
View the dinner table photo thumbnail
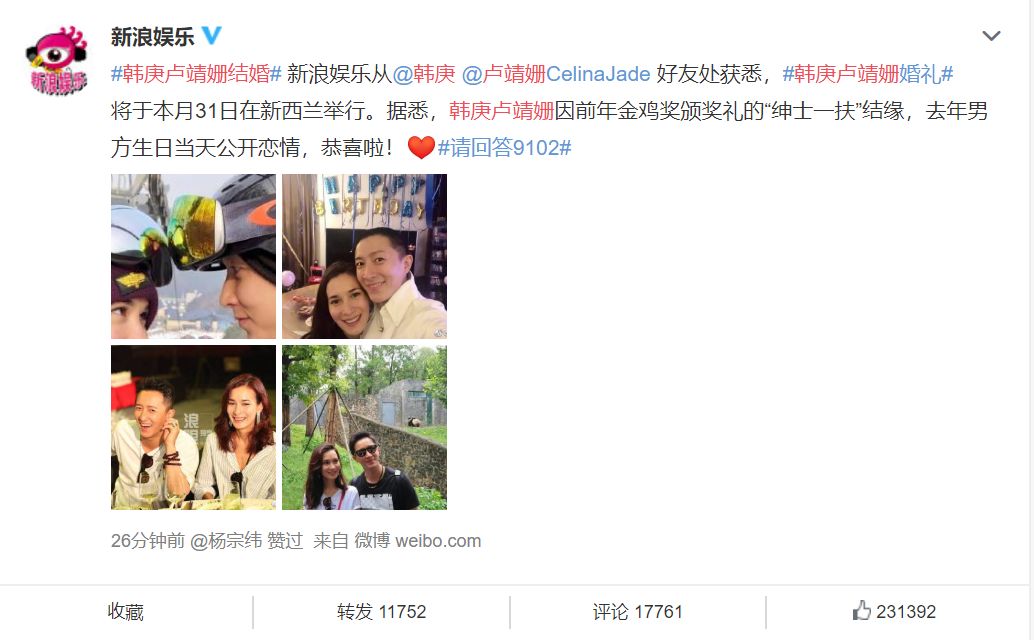pyautogui.click(x=193, y=427)
